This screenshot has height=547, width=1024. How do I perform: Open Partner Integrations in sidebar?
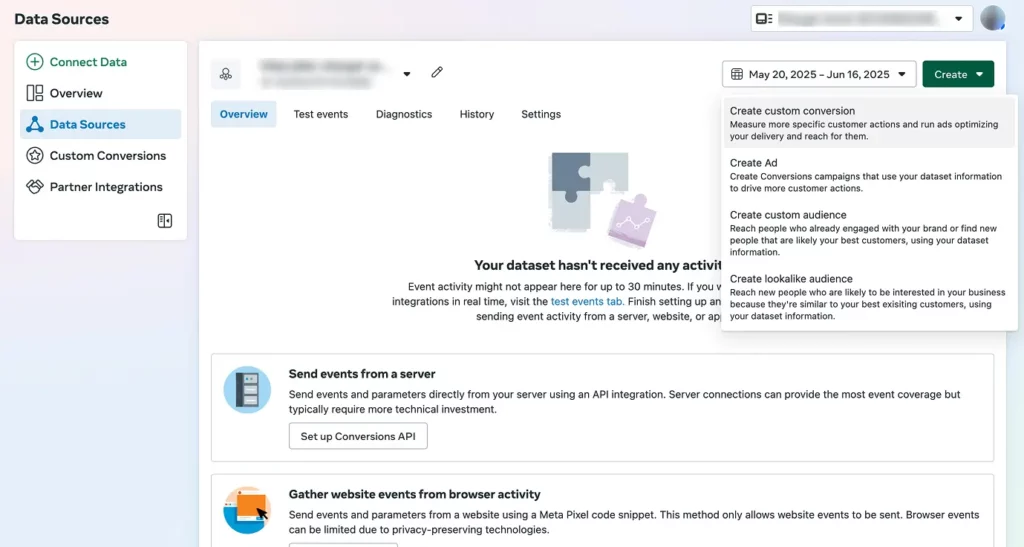tap(101, 187)
